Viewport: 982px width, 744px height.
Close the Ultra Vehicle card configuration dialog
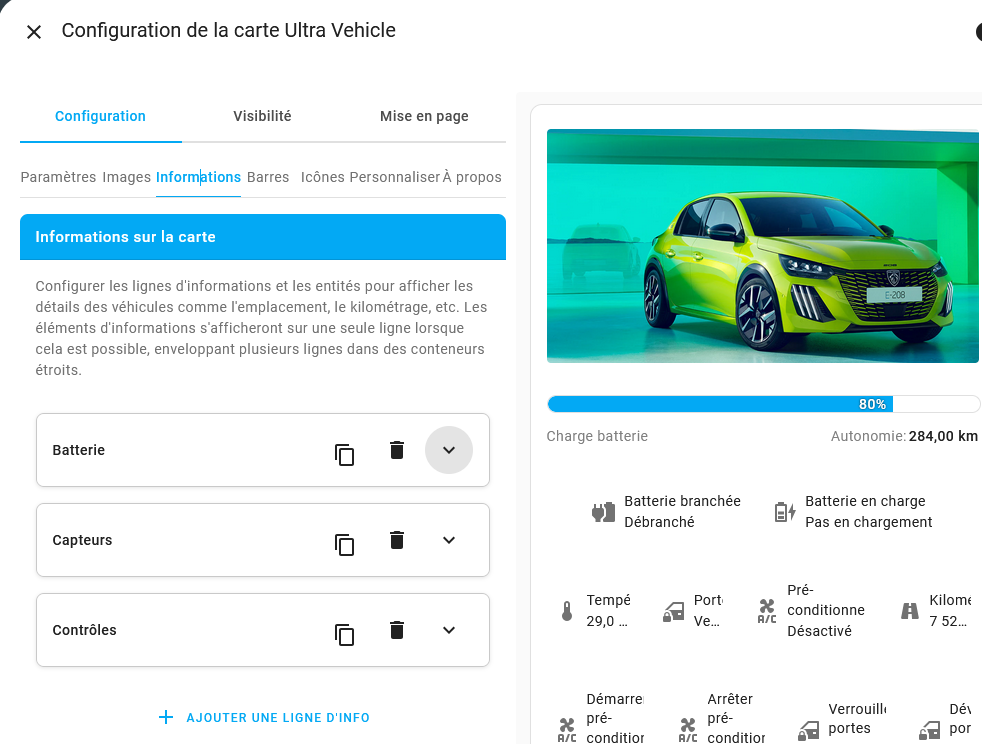click(34, 31)
